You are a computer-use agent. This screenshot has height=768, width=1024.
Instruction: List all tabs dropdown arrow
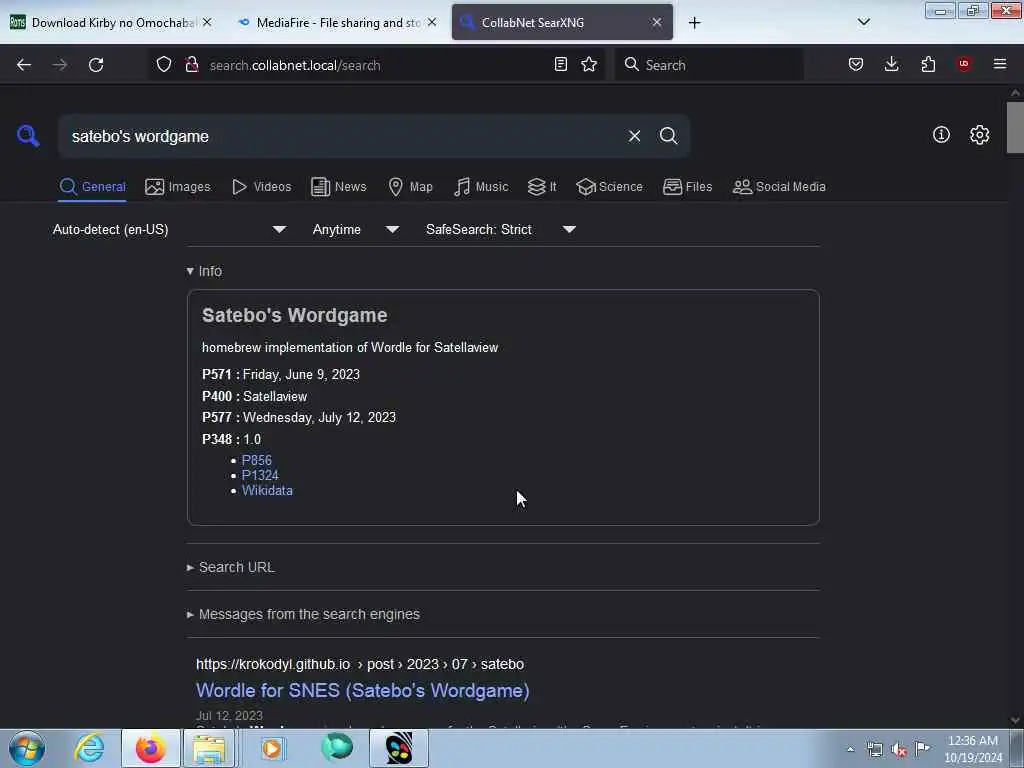(863, 22)
